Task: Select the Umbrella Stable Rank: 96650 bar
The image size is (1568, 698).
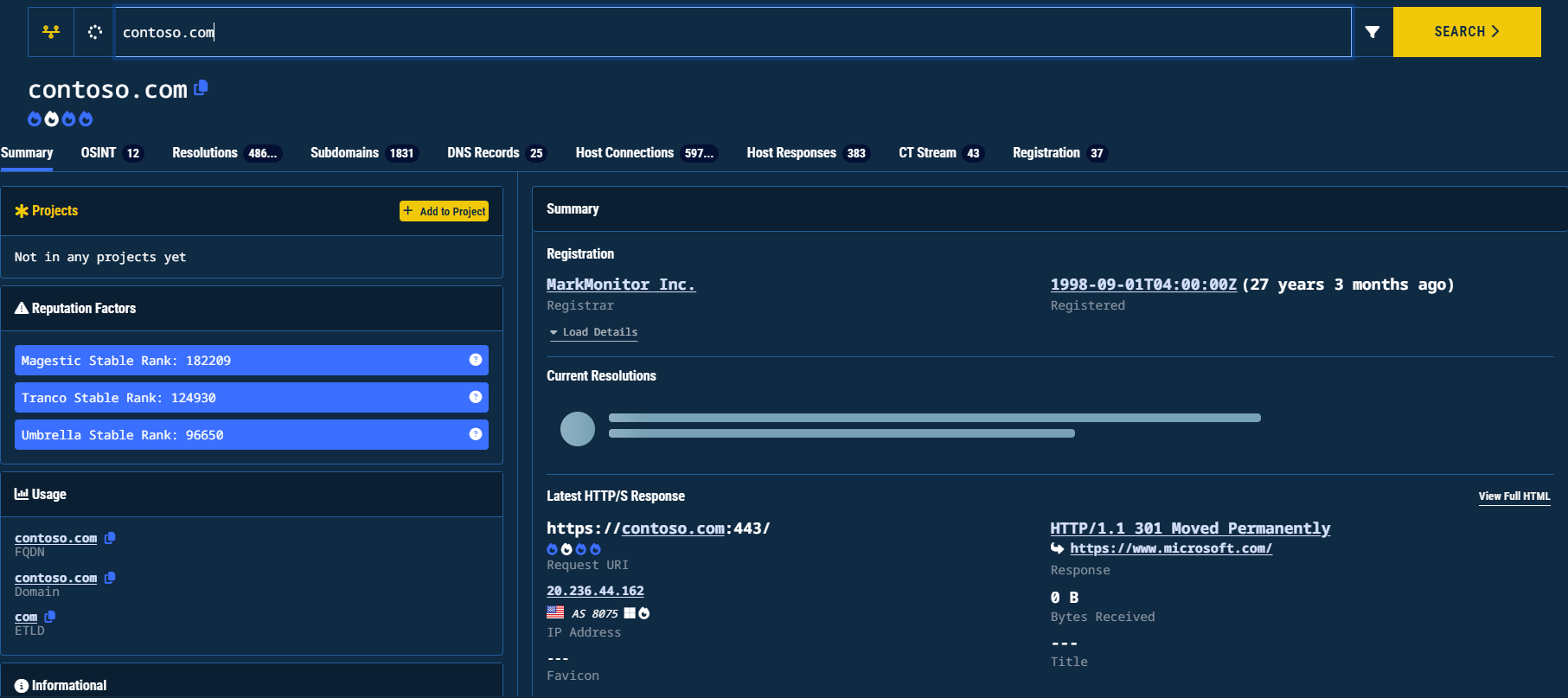Action: [252, 434]
